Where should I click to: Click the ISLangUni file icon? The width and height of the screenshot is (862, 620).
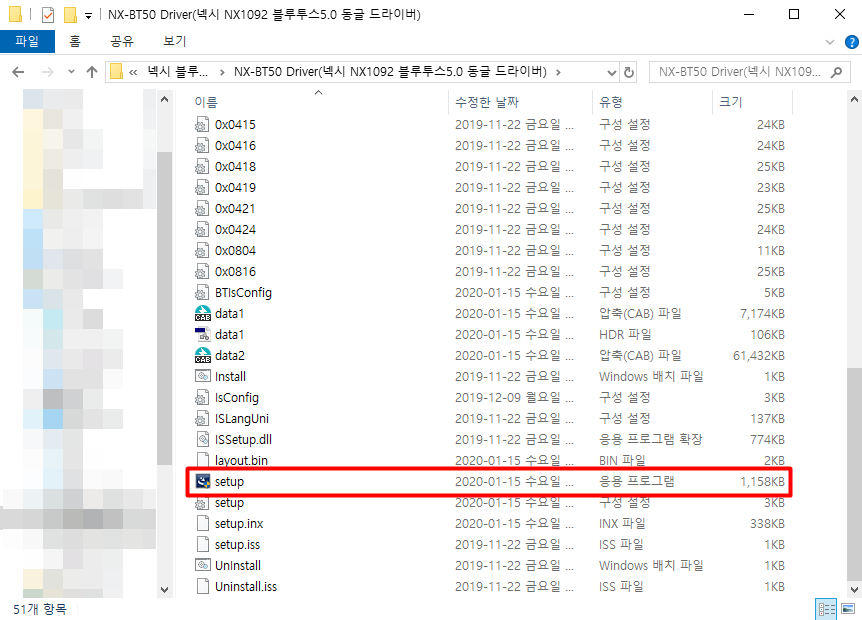(x=202, y=419)
